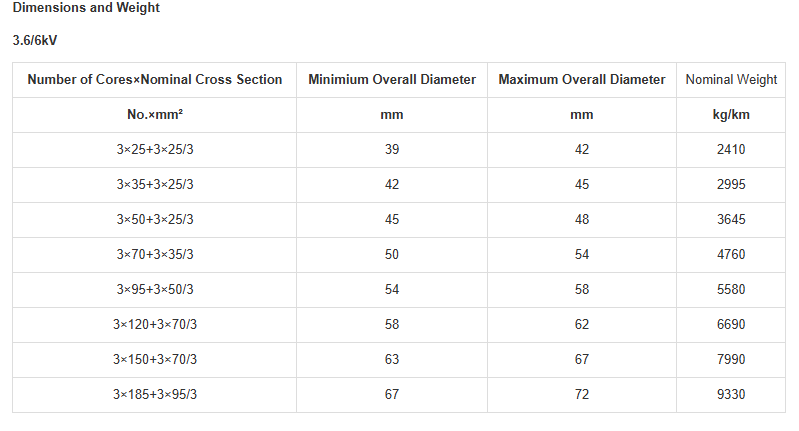Click the Nominal Weight column header
799x431 pixels.
click(x=731, y=79)
